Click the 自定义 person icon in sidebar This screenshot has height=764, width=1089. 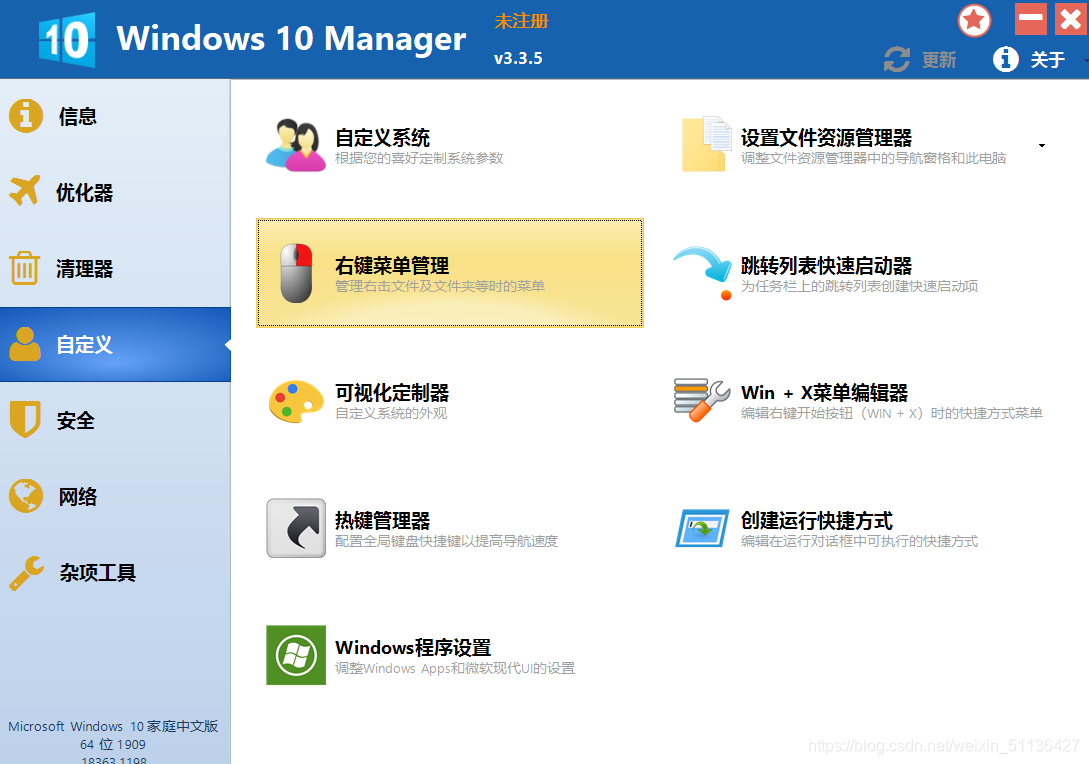(25, 344)
